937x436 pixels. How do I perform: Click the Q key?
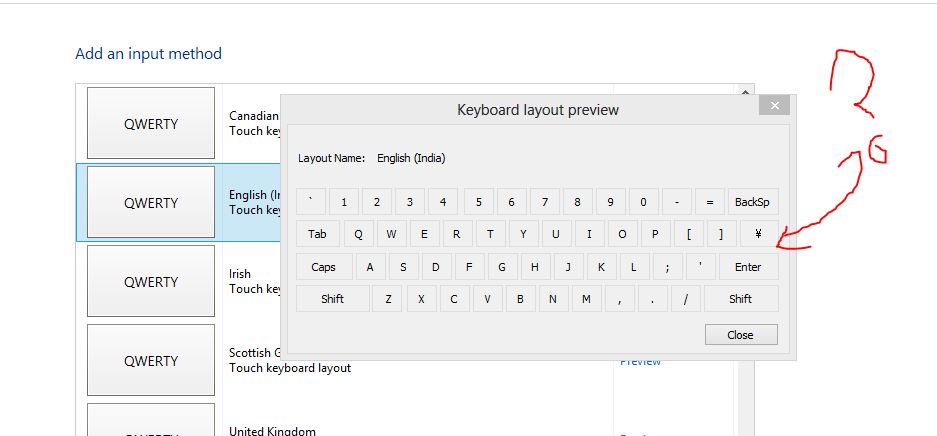coord(359,234)
